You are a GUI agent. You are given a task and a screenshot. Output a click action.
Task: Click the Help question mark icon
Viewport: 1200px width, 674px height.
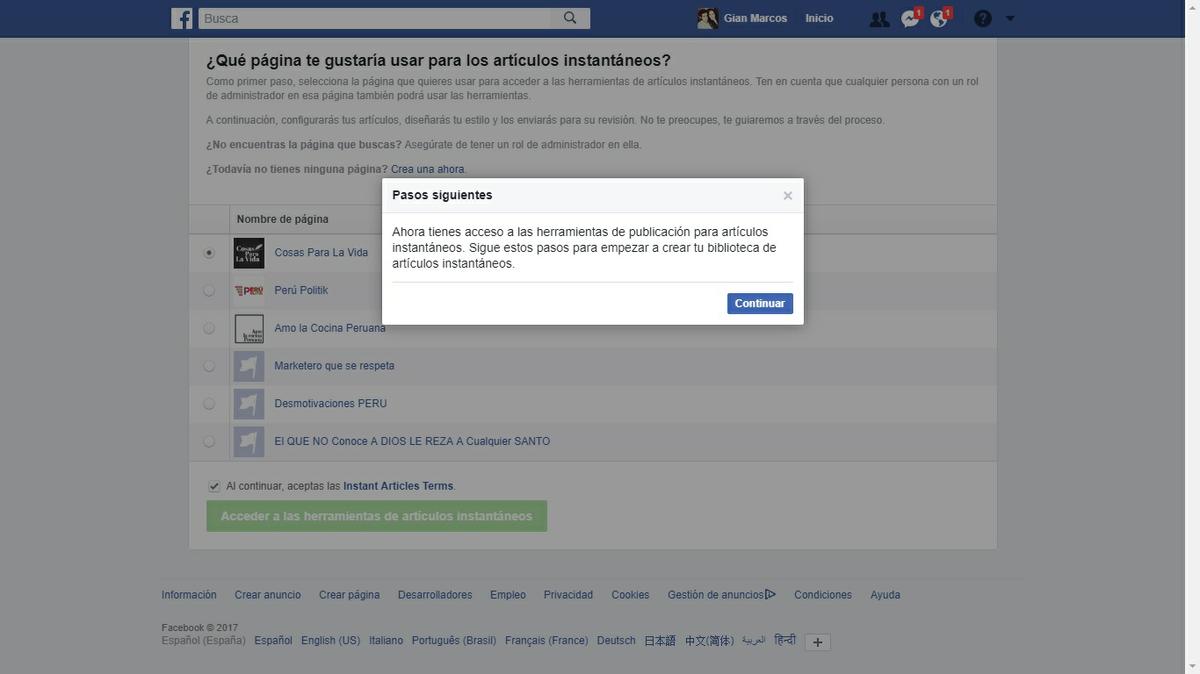[981, 17]
